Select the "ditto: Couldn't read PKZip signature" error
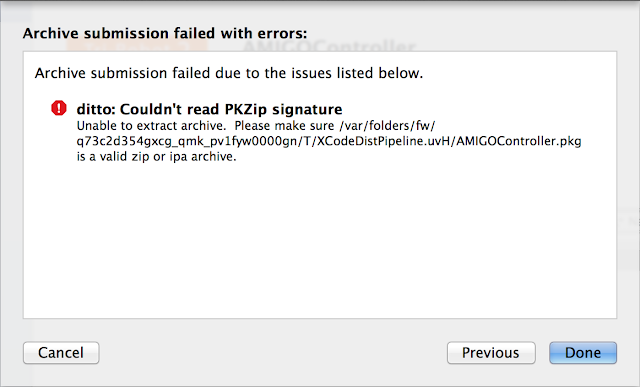This screenshot has height=387, width=640. click(x=209, y=109)
